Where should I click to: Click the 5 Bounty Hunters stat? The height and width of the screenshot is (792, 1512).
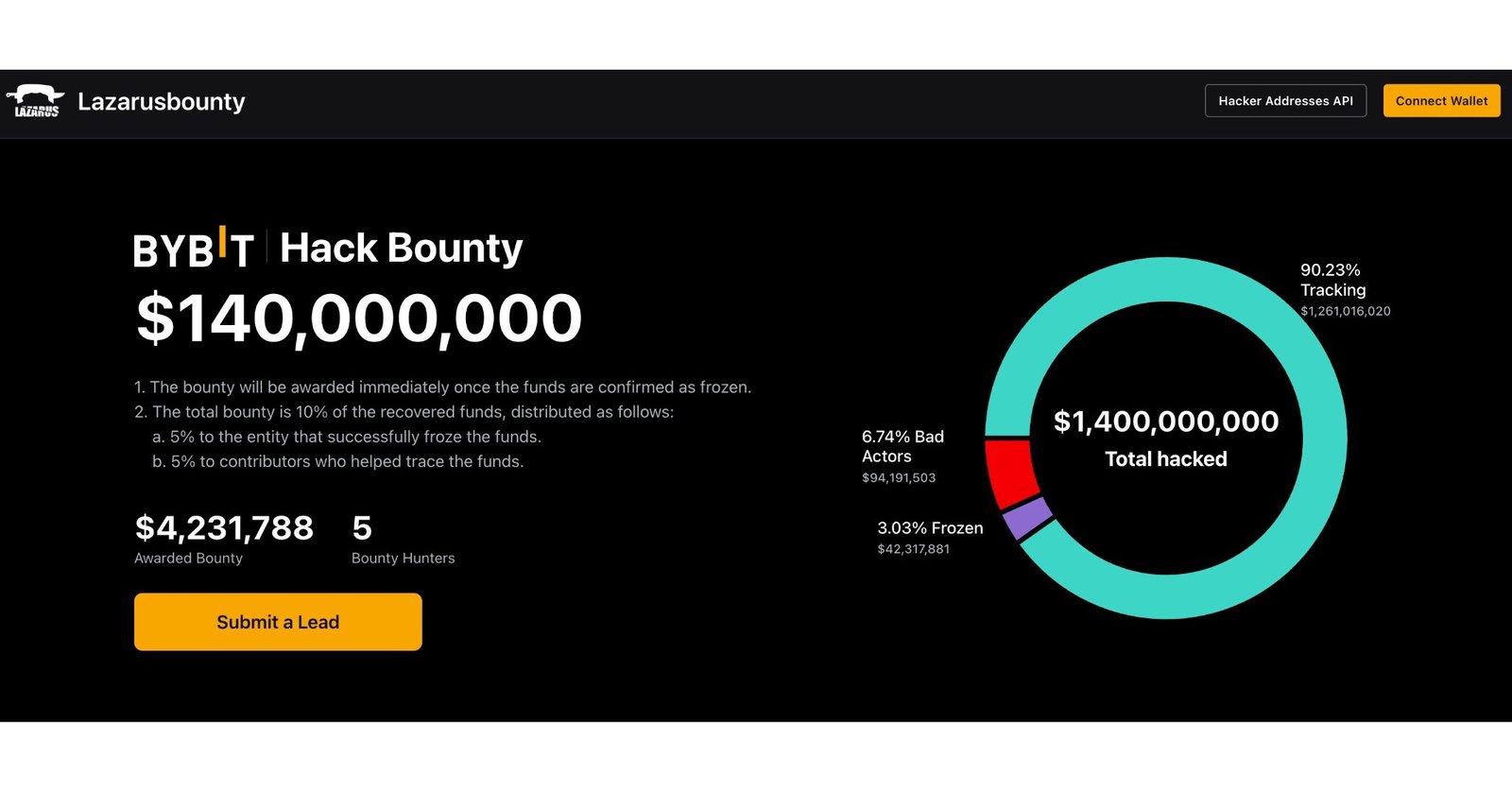coord(362,528)
